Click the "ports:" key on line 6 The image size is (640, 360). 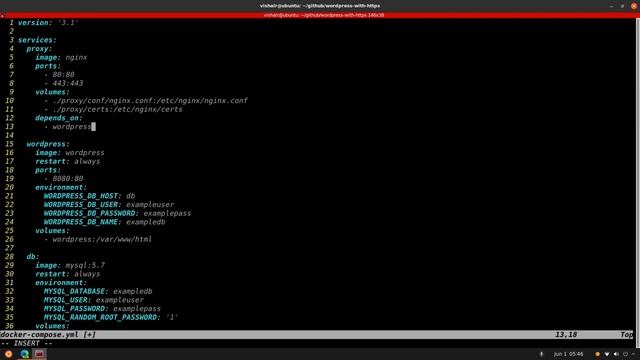pos(48,66)
